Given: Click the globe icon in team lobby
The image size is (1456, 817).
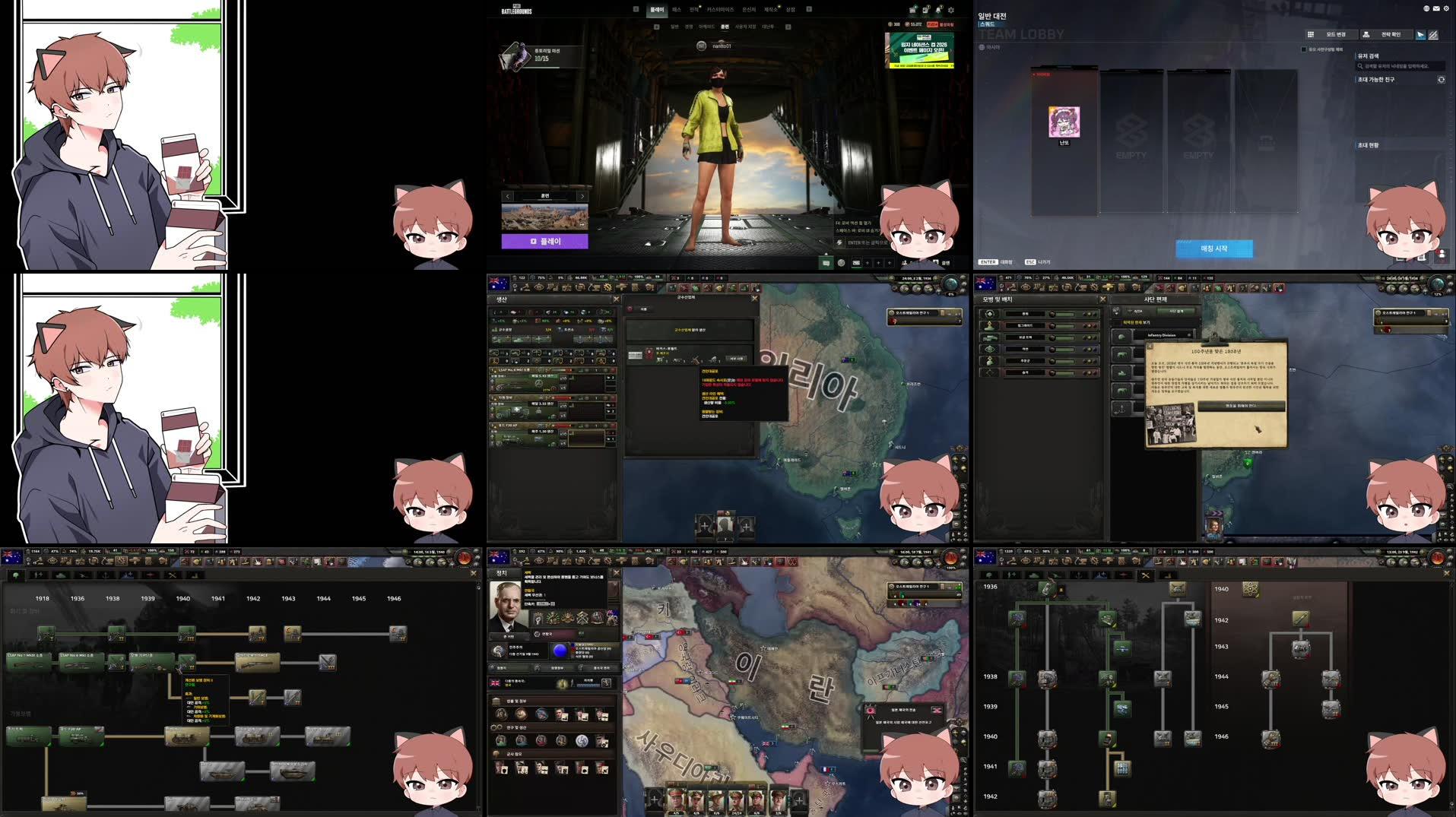Looking at the screenshot, I should coord(1426,8).
